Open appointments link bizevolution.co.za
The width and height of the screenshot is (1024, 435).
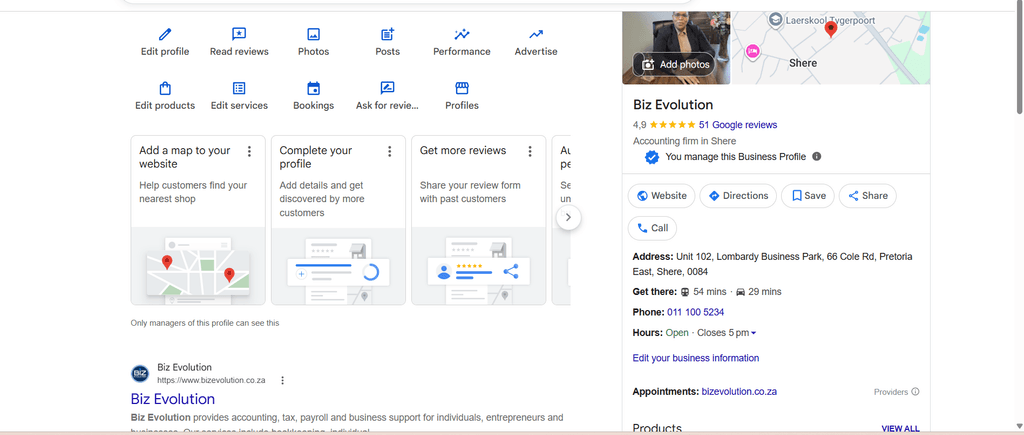coord(739,392)
